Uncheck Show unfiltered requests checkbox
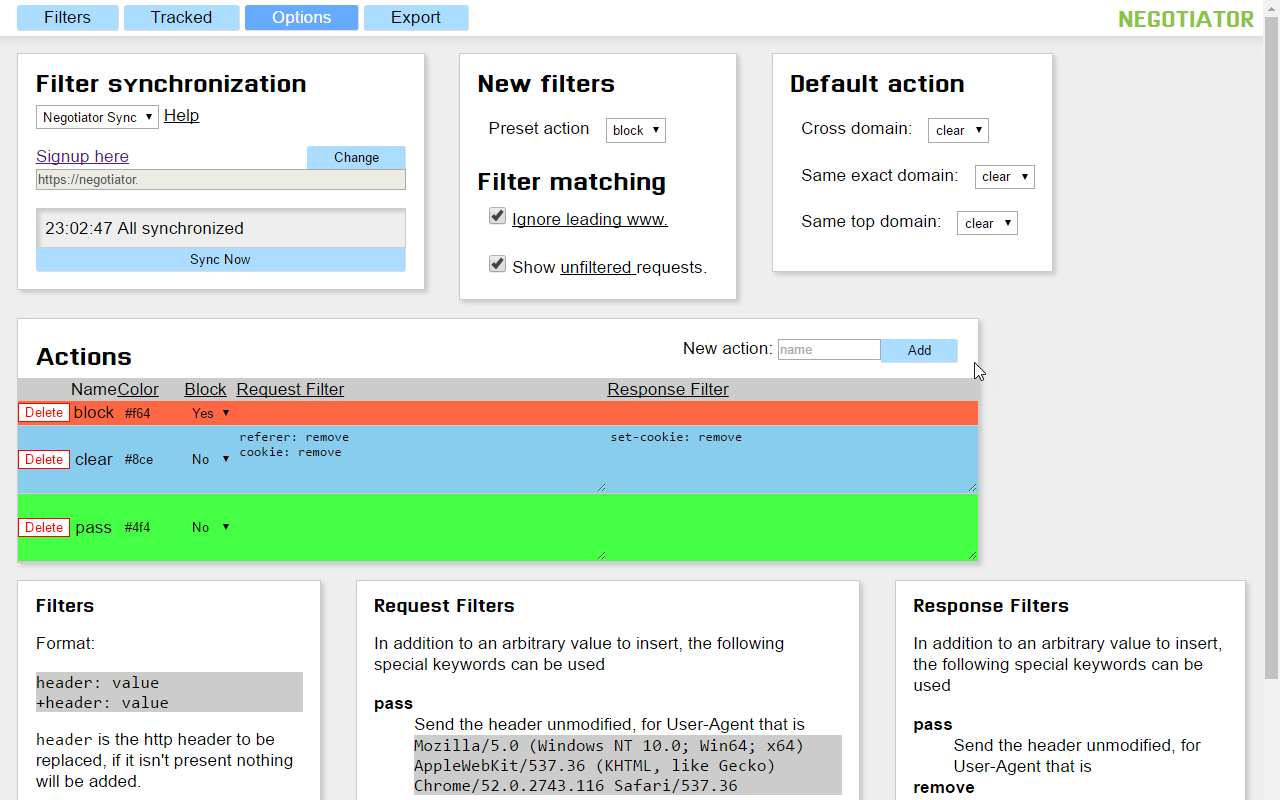 tap(497, 264)
